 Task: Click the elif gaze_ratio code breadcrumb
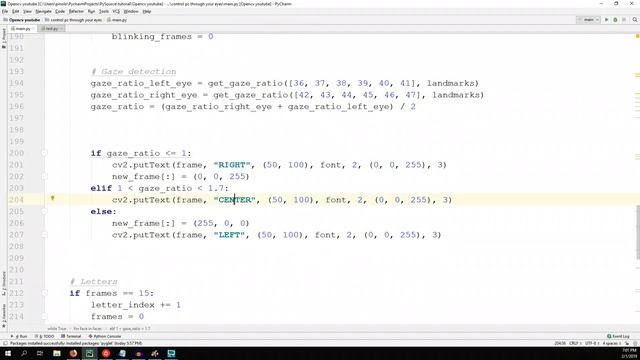(130, 329)
